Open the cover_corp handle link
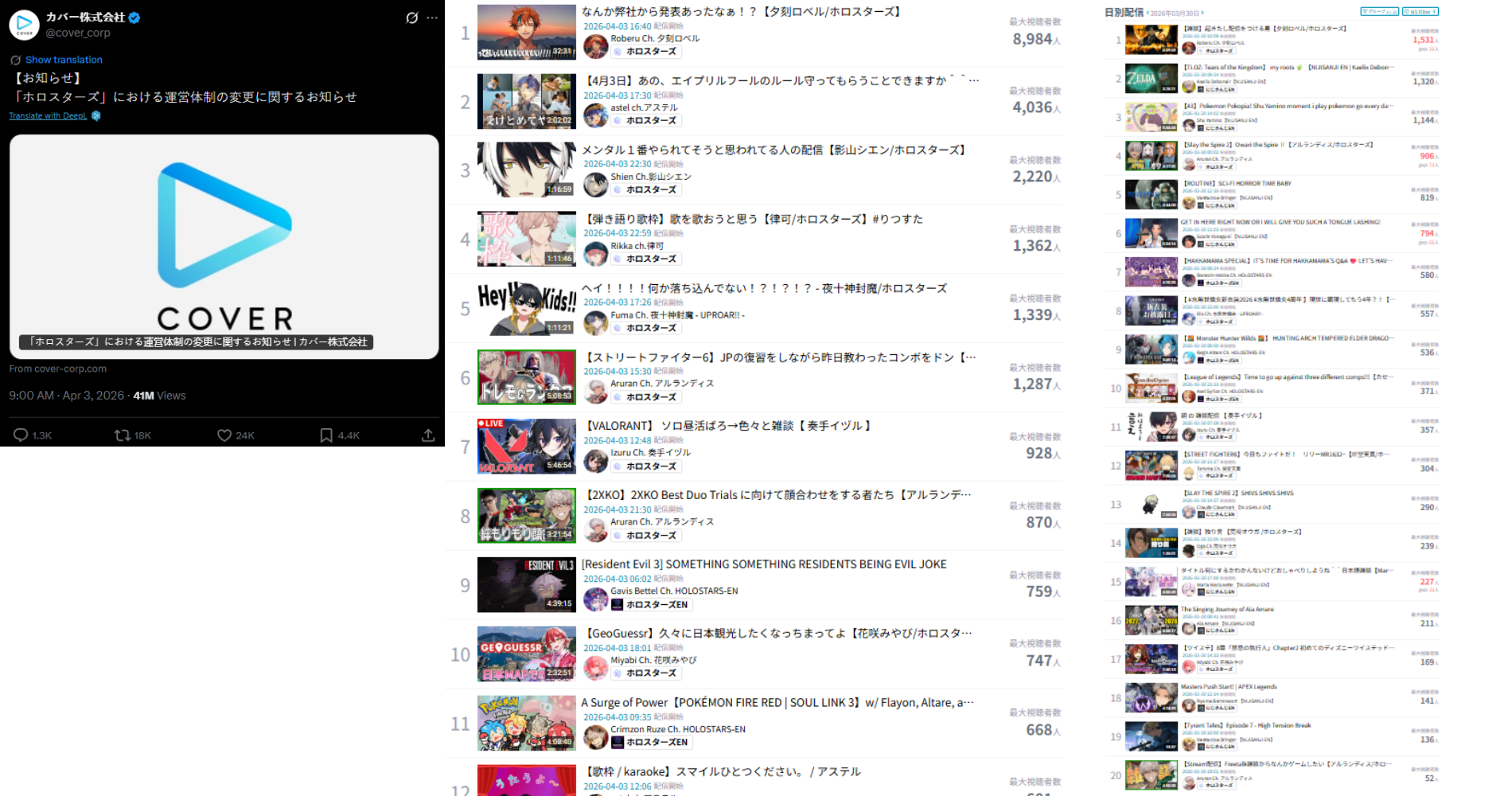 point(78,33)
